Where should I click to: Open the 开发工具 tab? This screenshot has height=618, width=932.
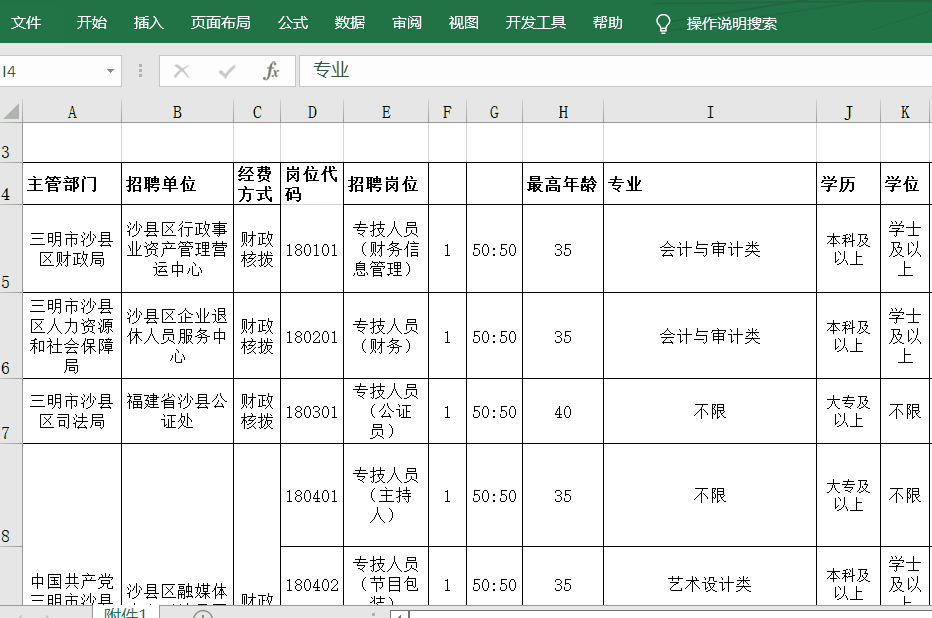pos(536,23)
